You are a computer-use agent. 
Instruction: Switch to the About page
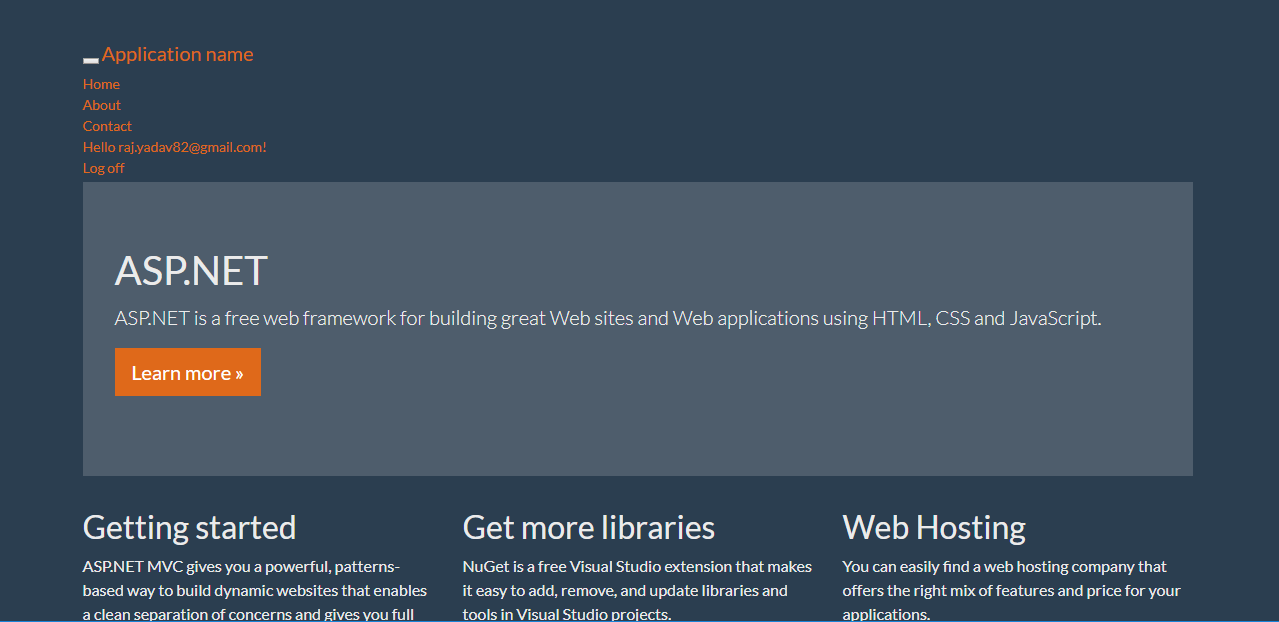(101, 105)
